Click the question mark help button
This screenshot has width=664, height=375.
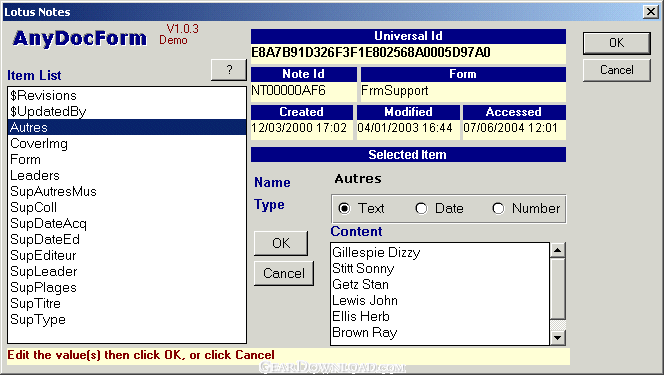click(229, 69)
